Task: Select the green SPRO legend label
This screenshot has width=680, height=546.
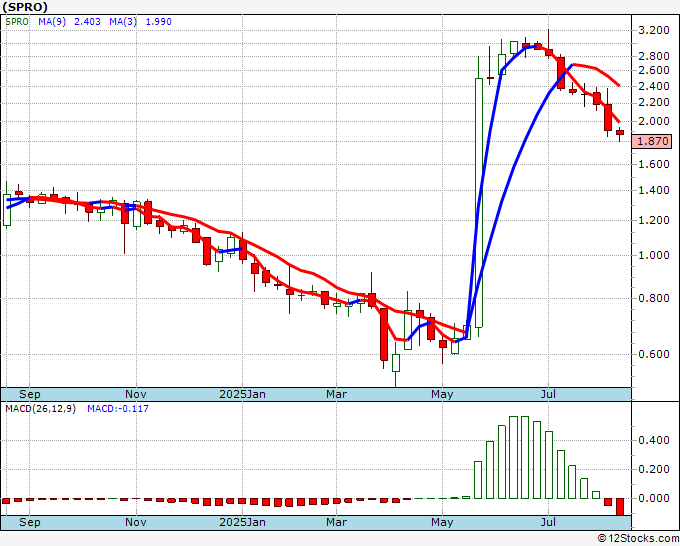Action: (17, 22)
